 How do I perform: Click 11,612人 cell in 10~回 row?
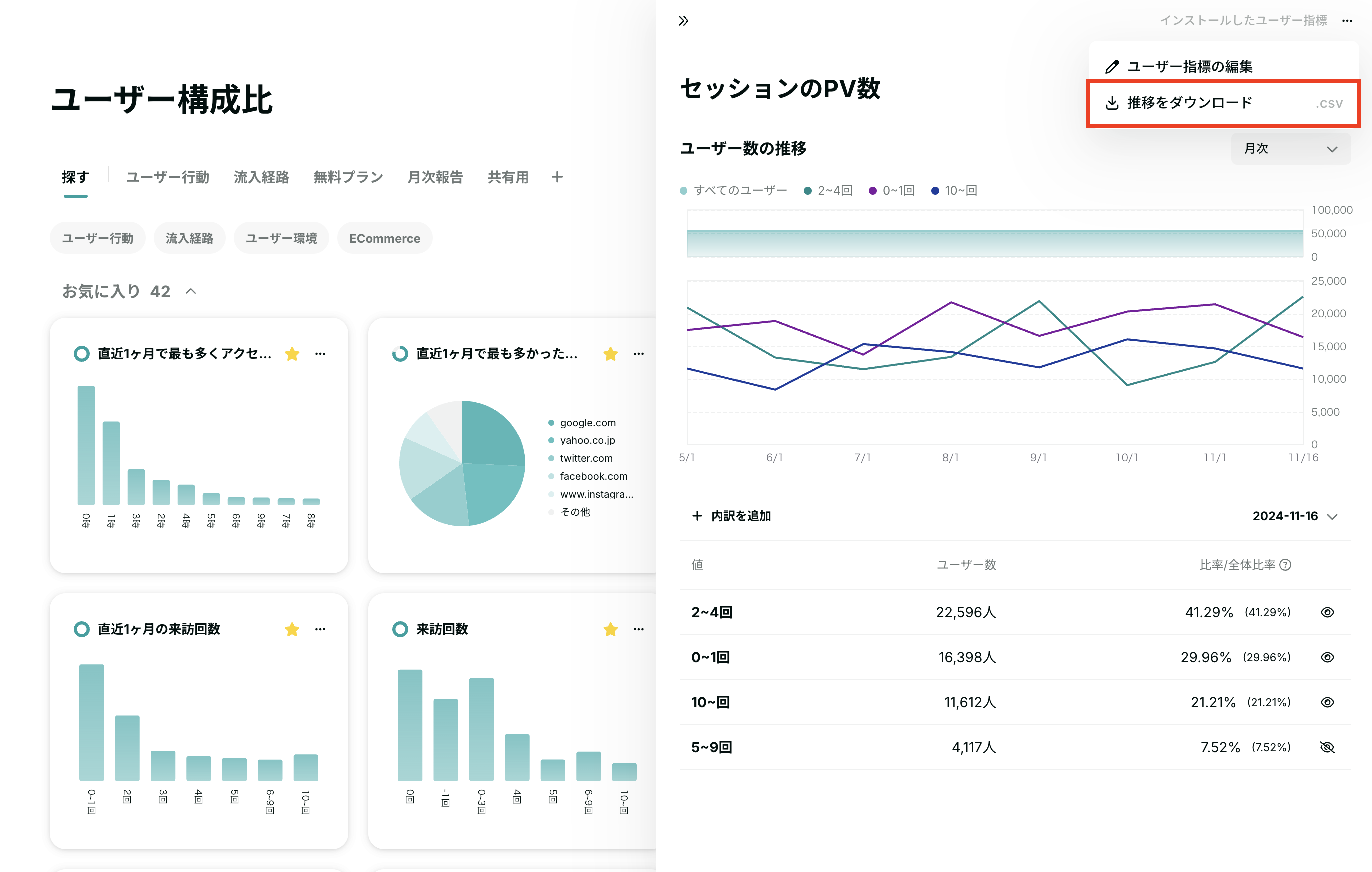tap(970, 702)
